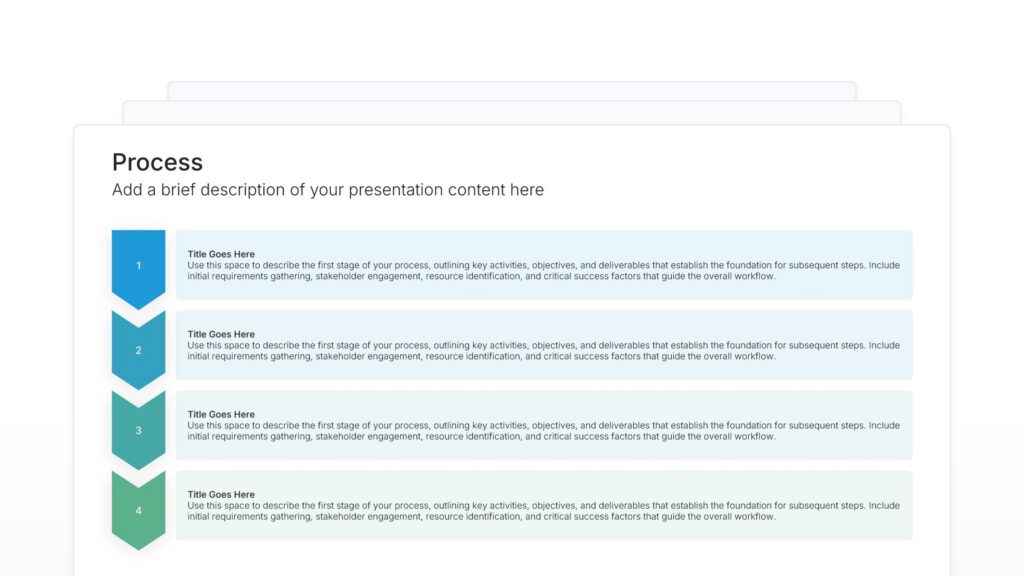The height and width of the screenshot is (576, 1024).
Task: Click "Title Goes Here" in the second step
Action: (x=221, y=334)
